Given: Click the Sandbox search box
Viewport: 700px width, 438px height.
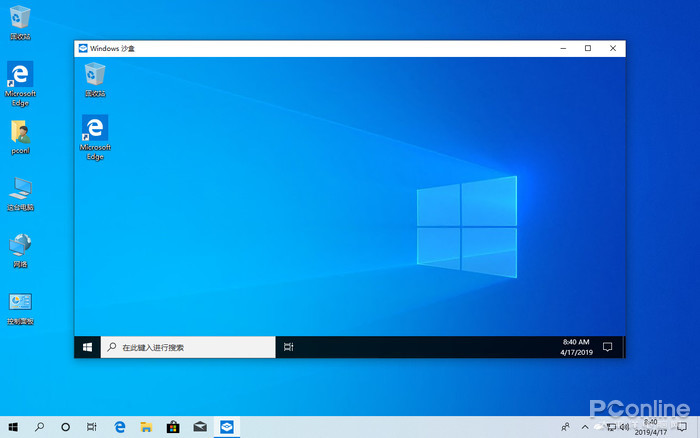Looking at the screenshot, I should tap(190, 347).
